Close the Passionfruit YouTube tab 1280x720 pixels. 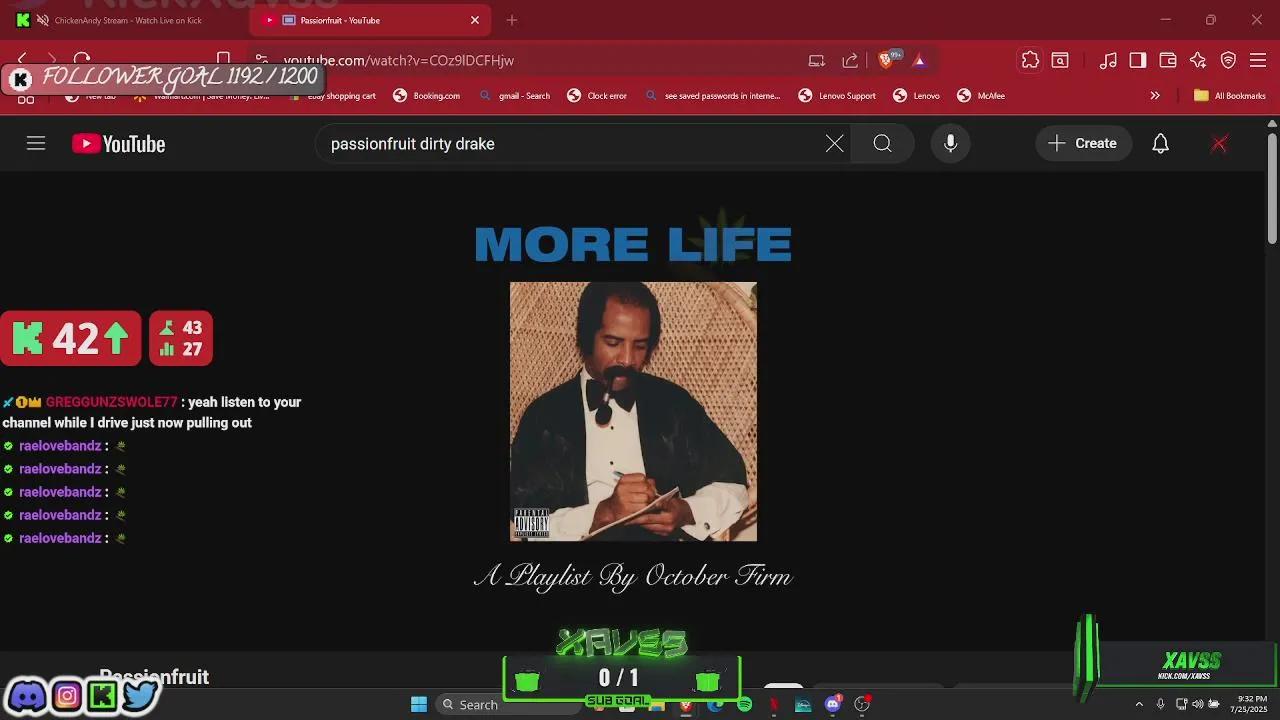[x=475, y=20]
